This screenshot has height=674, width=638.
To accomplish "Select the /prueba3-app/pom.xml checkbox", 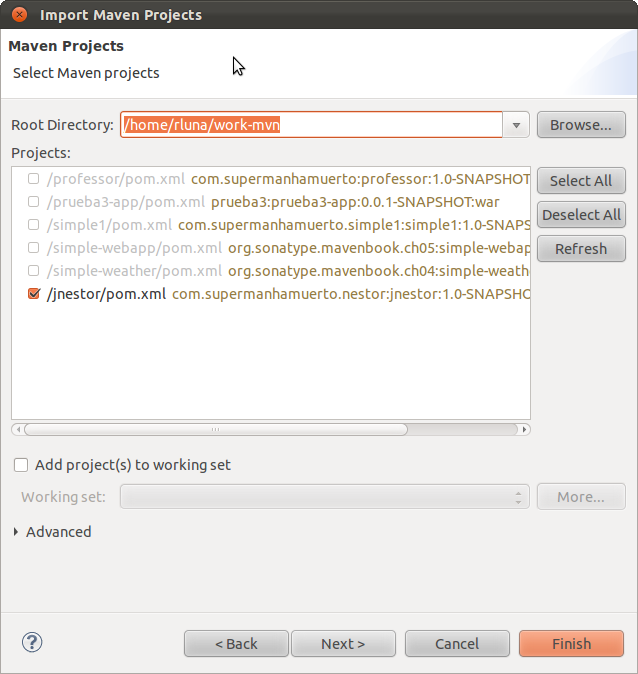I will 34,202.
